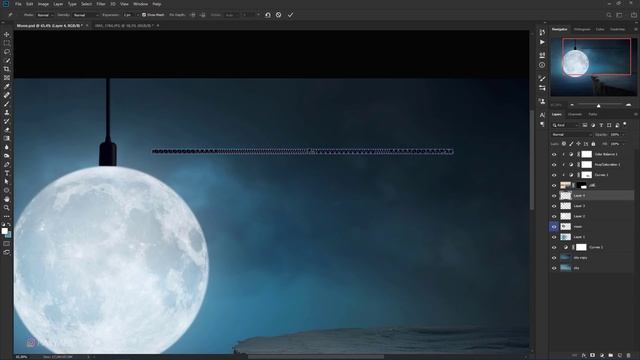Image resolution: width=640 pixels, height=360 pixels.
Task: Select the Dodge tool
Action: (7, 156)
